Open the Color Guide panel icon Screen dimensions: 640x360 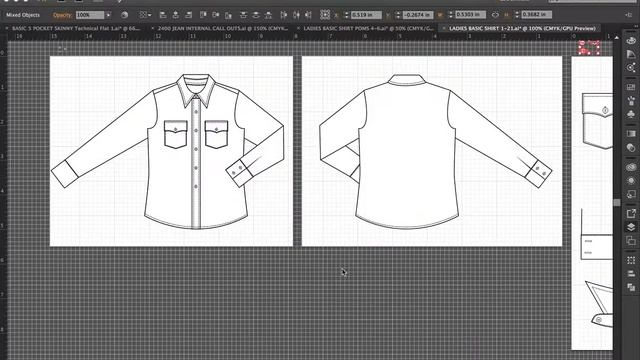631,54
